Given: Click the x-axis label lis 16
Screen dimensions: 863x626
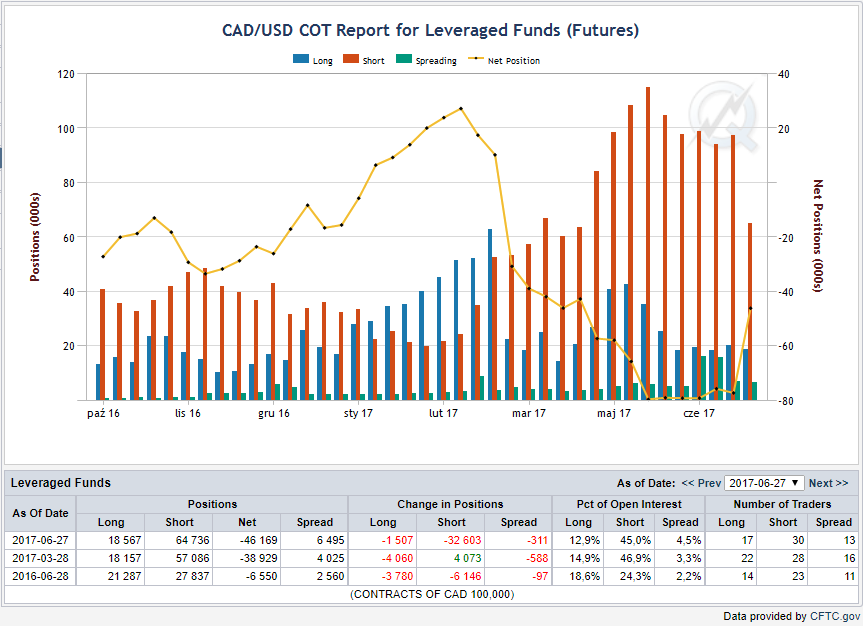Looking at the screenshot, I should pyautogui.click(x=188, y=413).
